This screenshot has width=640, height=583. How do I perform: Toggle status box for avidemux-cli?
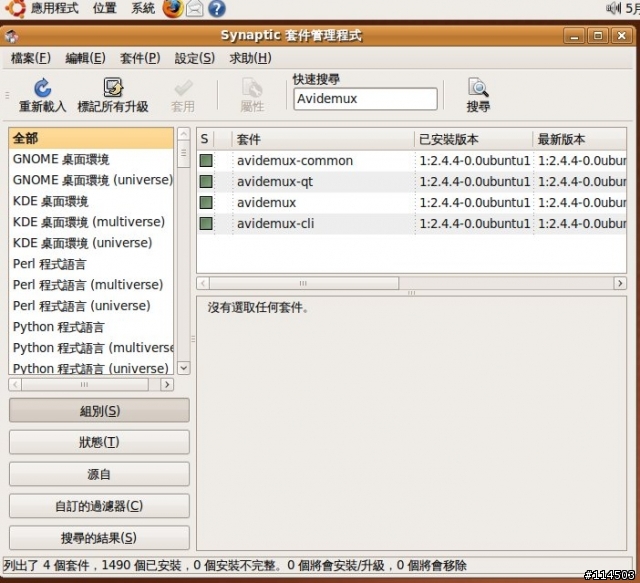click(x=206, y=223)
